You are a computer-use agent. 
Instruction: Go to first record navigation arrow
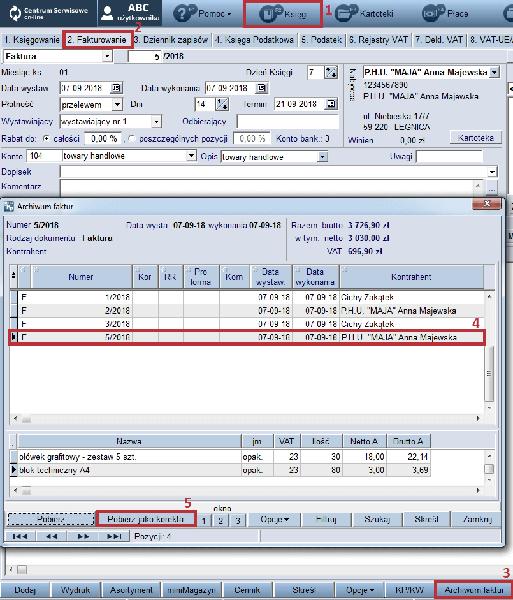(x=19, y=536)
